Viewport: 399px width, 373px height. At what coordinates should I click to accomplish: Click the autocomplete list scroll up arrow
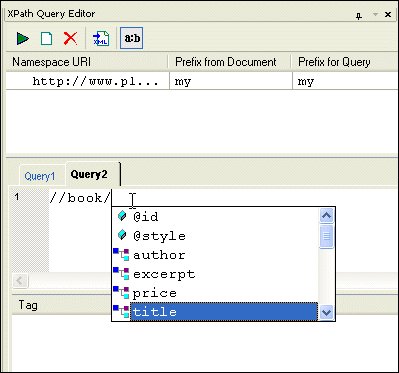326,216
